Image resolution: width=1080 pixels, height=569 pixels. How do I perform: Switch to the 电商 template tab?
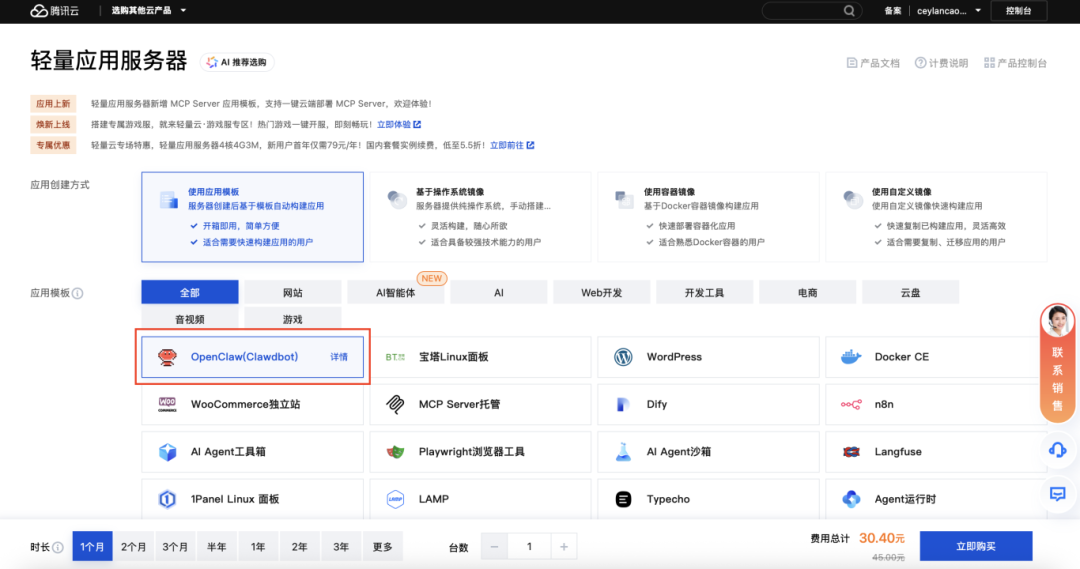pyautogui.click(x=807, y=292)
